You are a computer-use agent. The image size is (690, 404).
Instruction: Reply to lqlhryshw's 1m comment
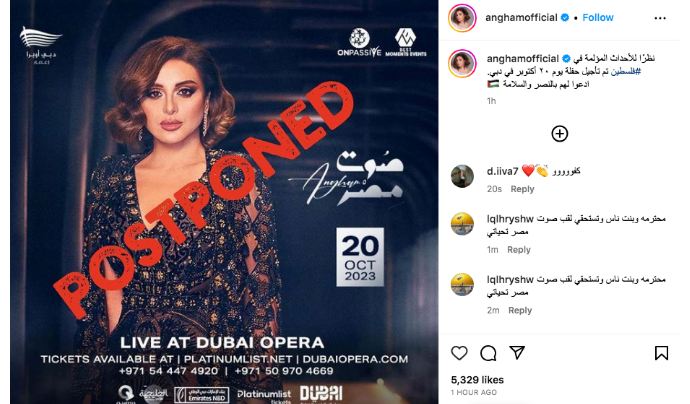[x=519, y=250]
